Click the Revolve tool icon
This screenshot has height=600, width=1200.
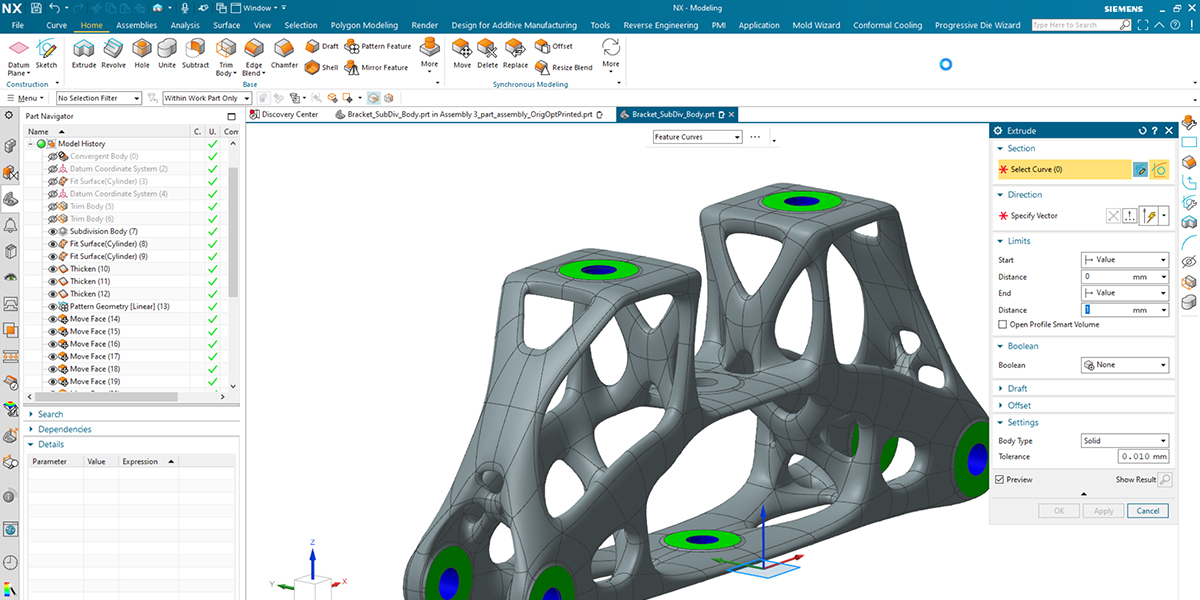(113, 50)
